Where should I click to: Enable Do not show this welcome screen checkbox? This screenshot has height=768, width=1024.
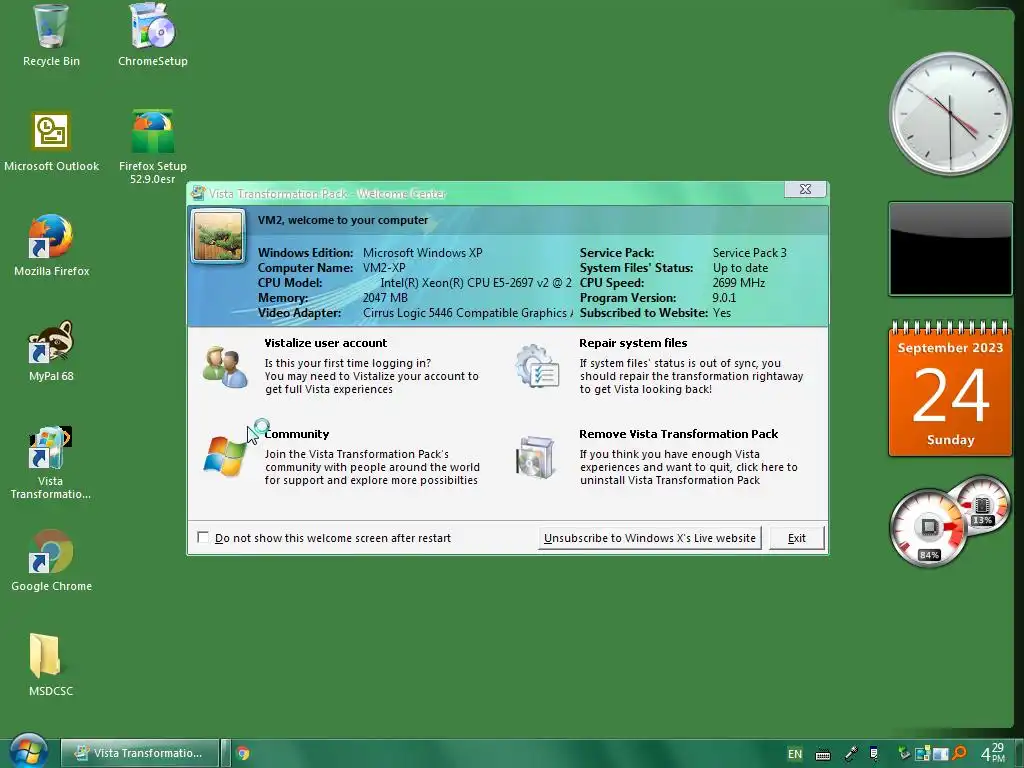coord(203,537)
